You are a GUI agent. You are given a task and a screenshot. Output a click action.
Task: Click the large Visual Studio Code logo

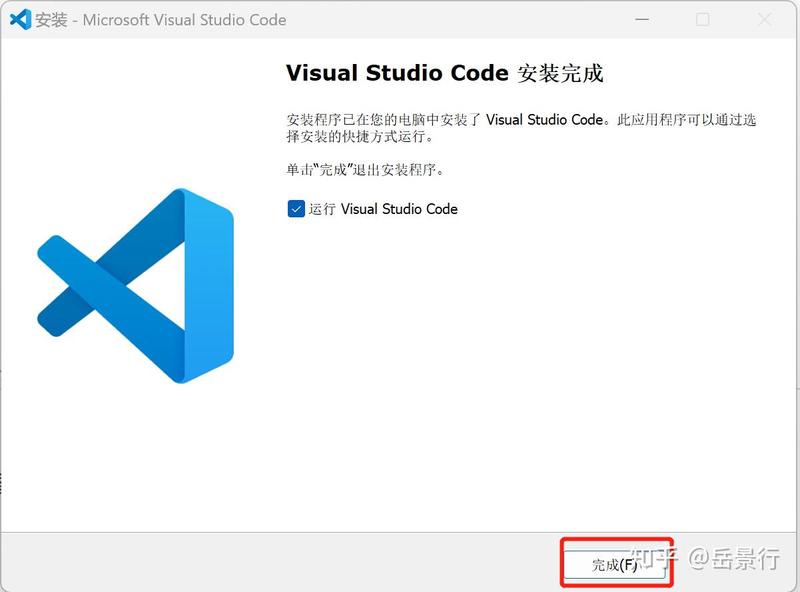tap(136, 286)
